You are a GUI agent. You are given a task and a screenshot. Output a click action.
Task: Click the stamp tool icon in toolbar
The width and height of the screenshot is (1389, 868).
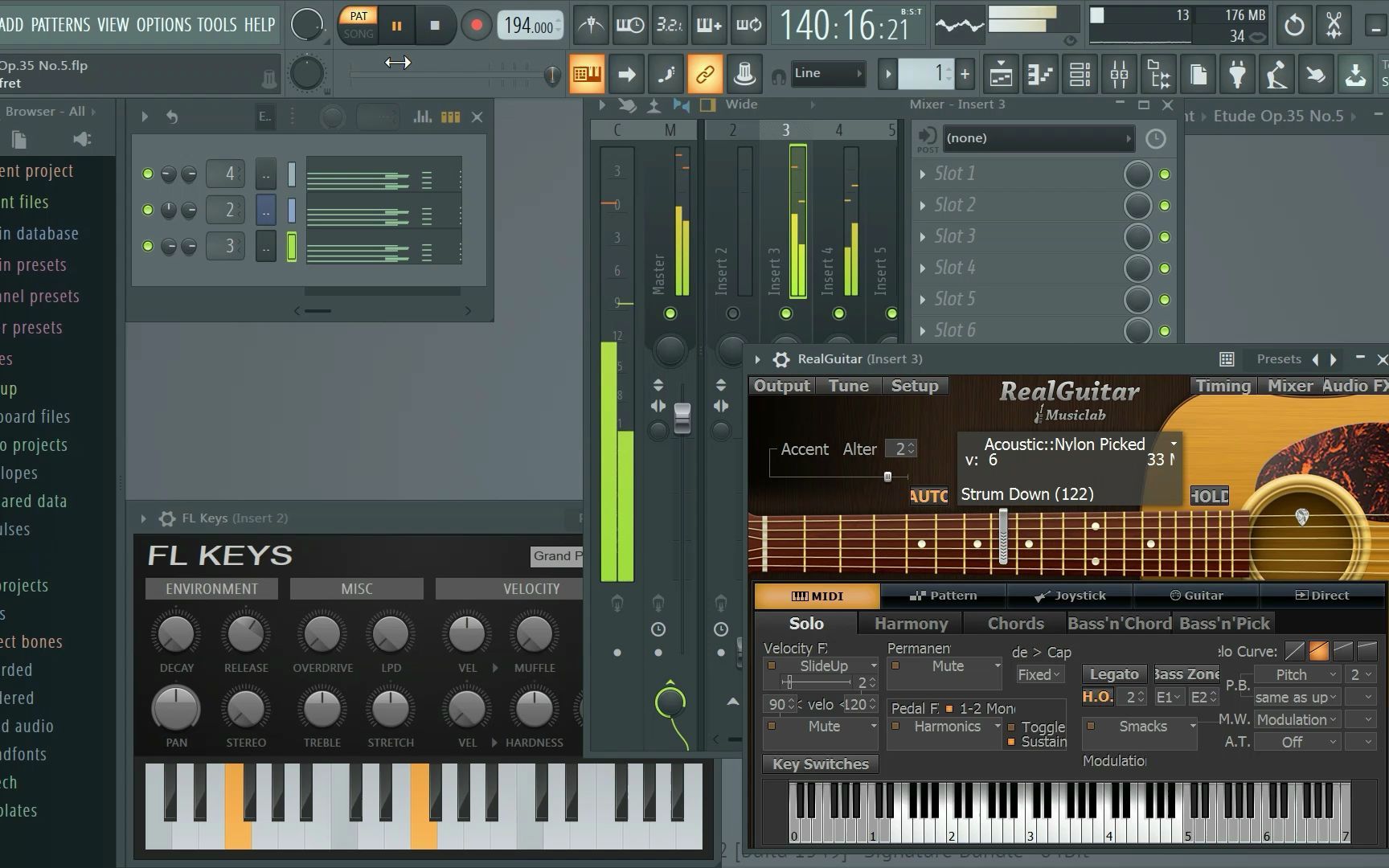click(x=744, y=75)
